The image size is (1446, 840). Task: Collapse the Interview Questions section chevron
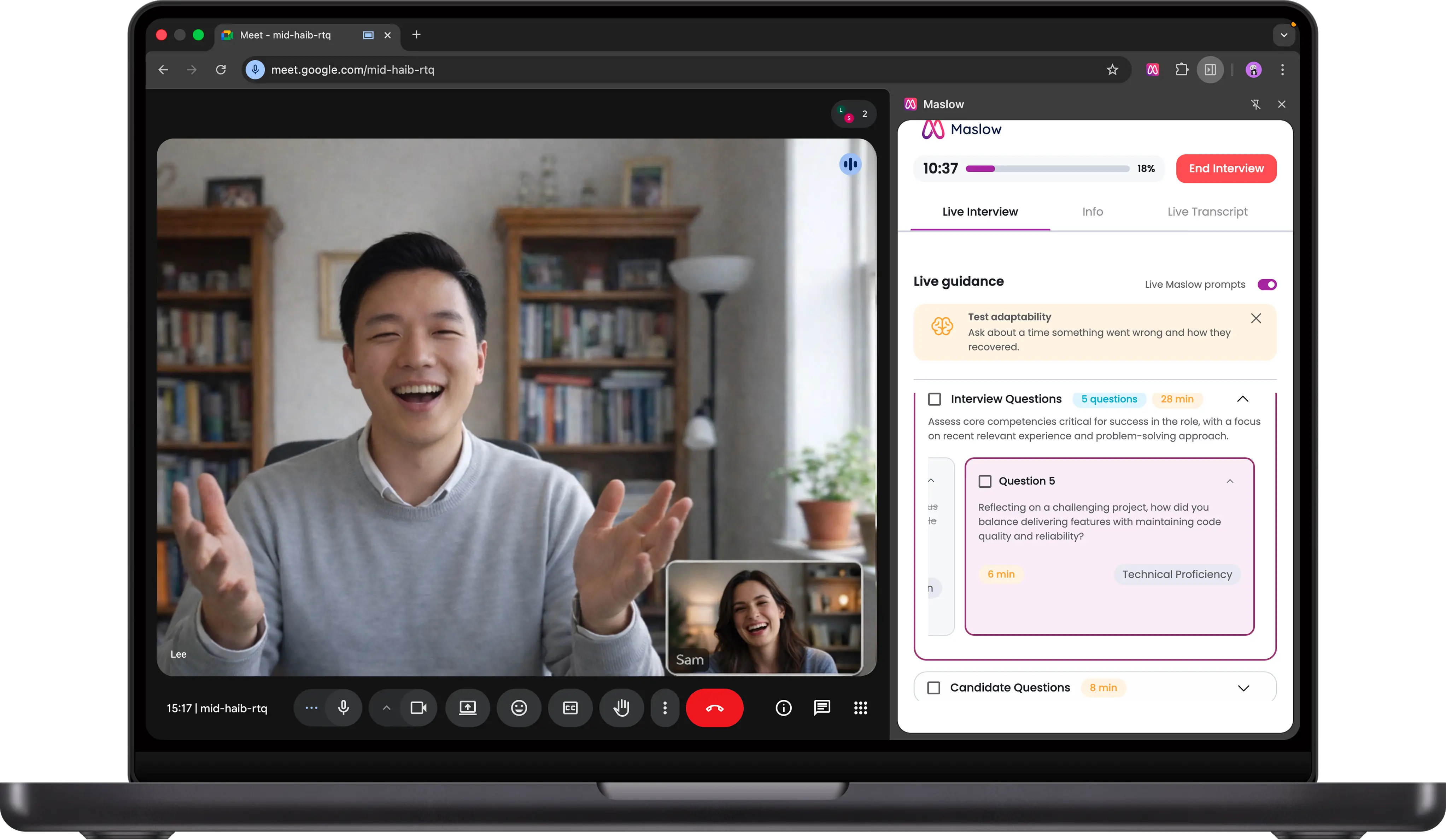[1242, 399]
